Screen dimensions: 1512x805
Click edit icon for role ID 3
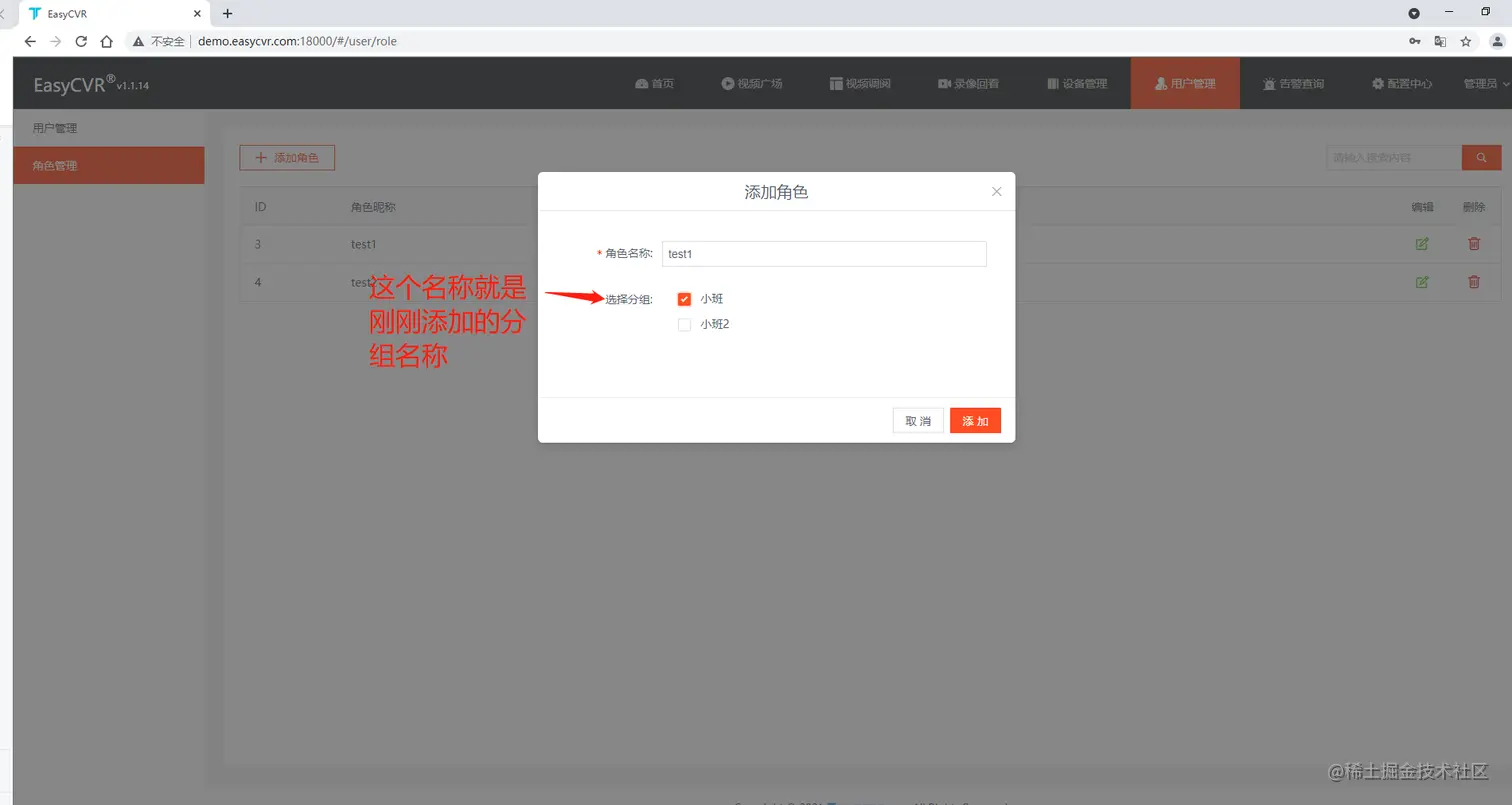click(x=1422, y=244)
